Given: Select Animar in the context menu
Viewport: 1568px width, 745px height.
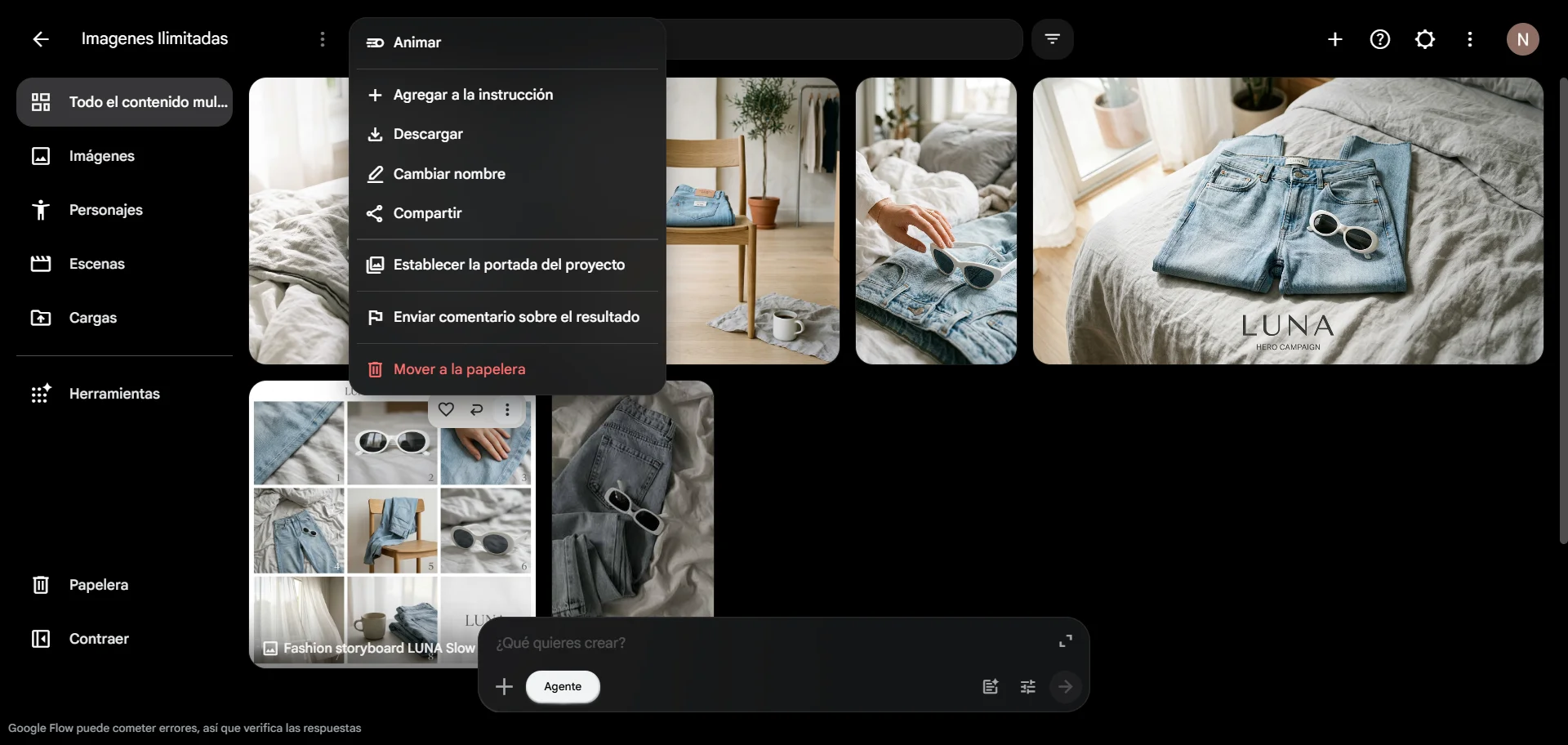Looking at the screenshot, I should pyautogui.click(x=508, y=42).
